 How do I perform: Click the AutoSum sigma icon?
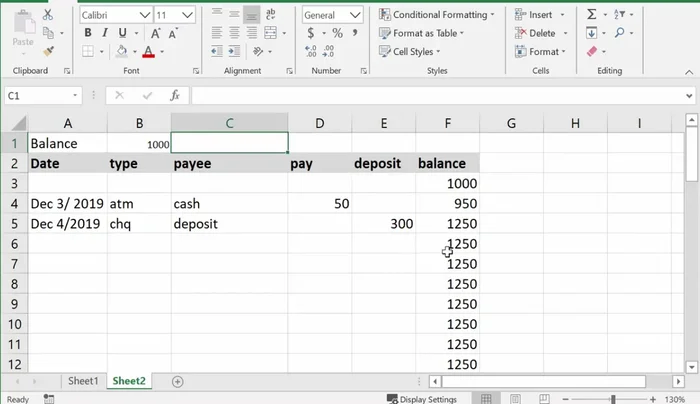click(592, 15)
